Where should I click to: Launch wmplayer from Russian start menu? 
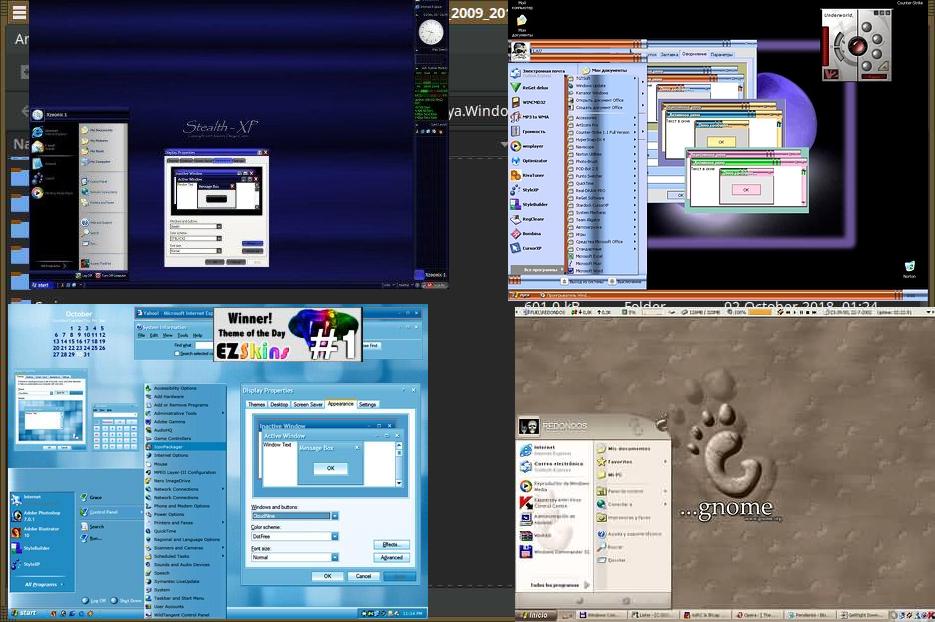point(527,146)
